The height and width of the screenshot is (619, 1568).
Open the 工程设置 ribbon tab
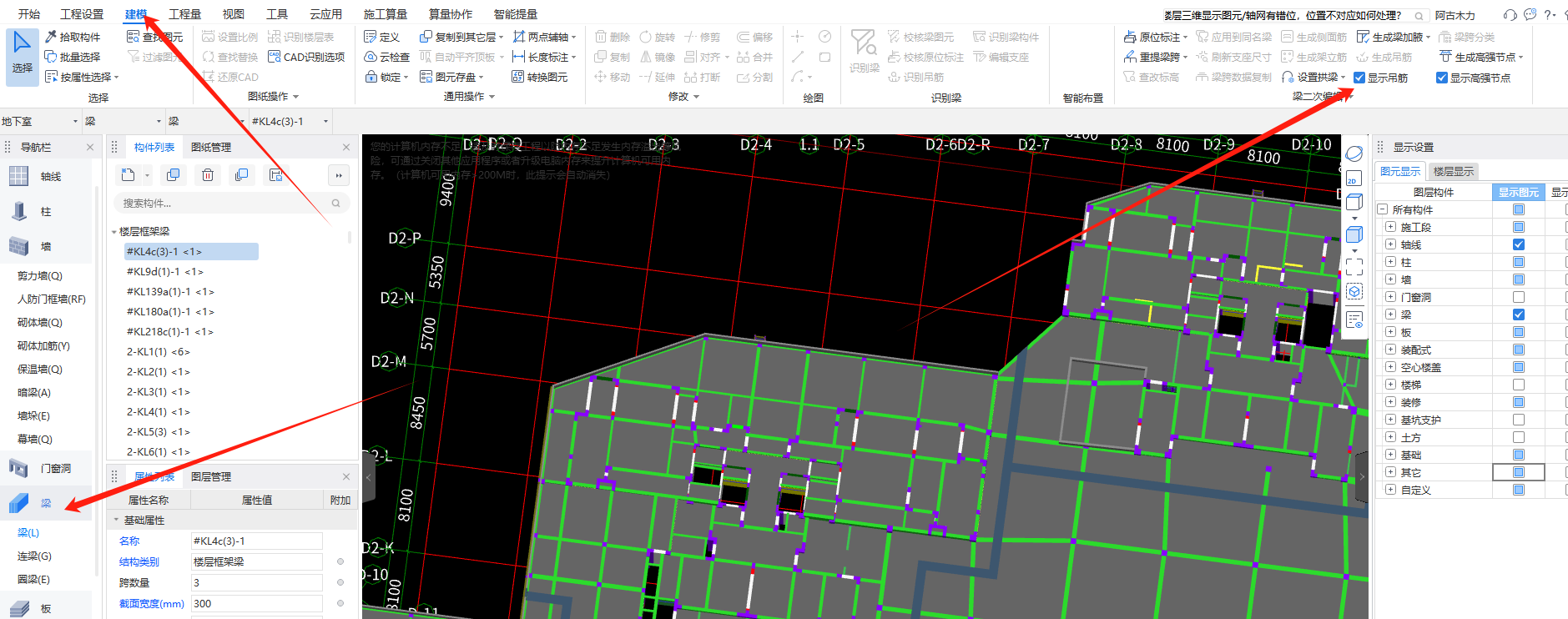82,14
